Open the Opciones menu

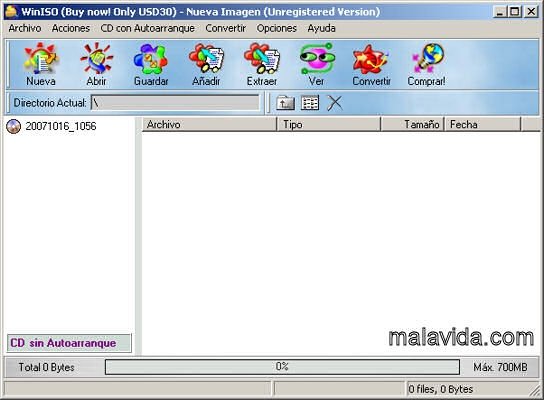pos(277,28)
